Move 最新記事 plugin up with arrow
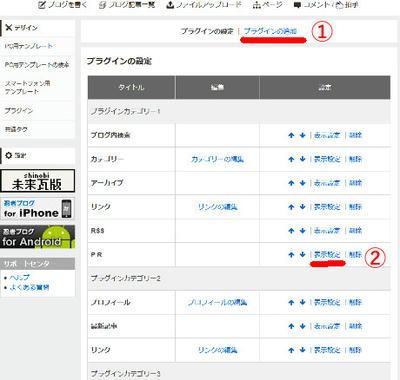400x380 pixels. coord(291,326)
